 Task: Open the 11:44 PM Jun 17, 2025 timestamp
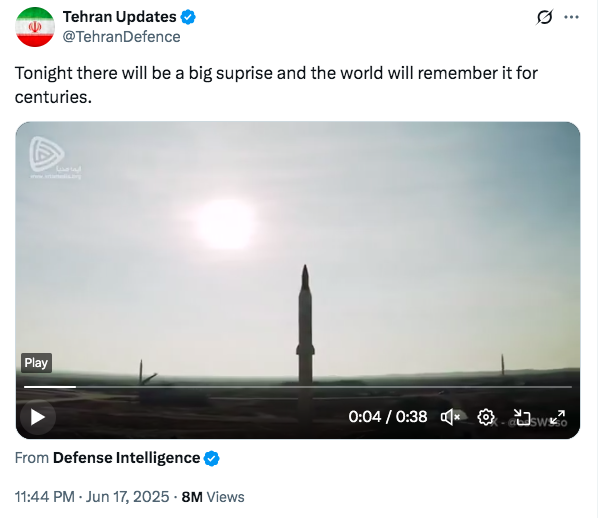coord(92,497)
